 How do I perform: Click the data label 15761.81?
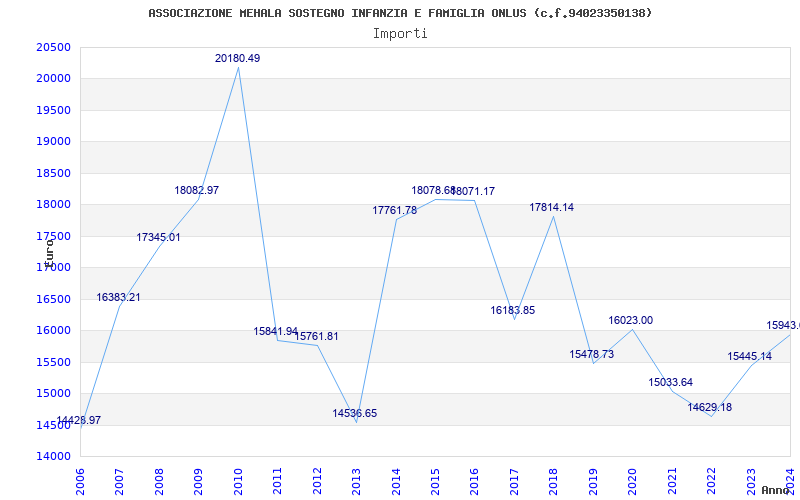tap(316, 337)
